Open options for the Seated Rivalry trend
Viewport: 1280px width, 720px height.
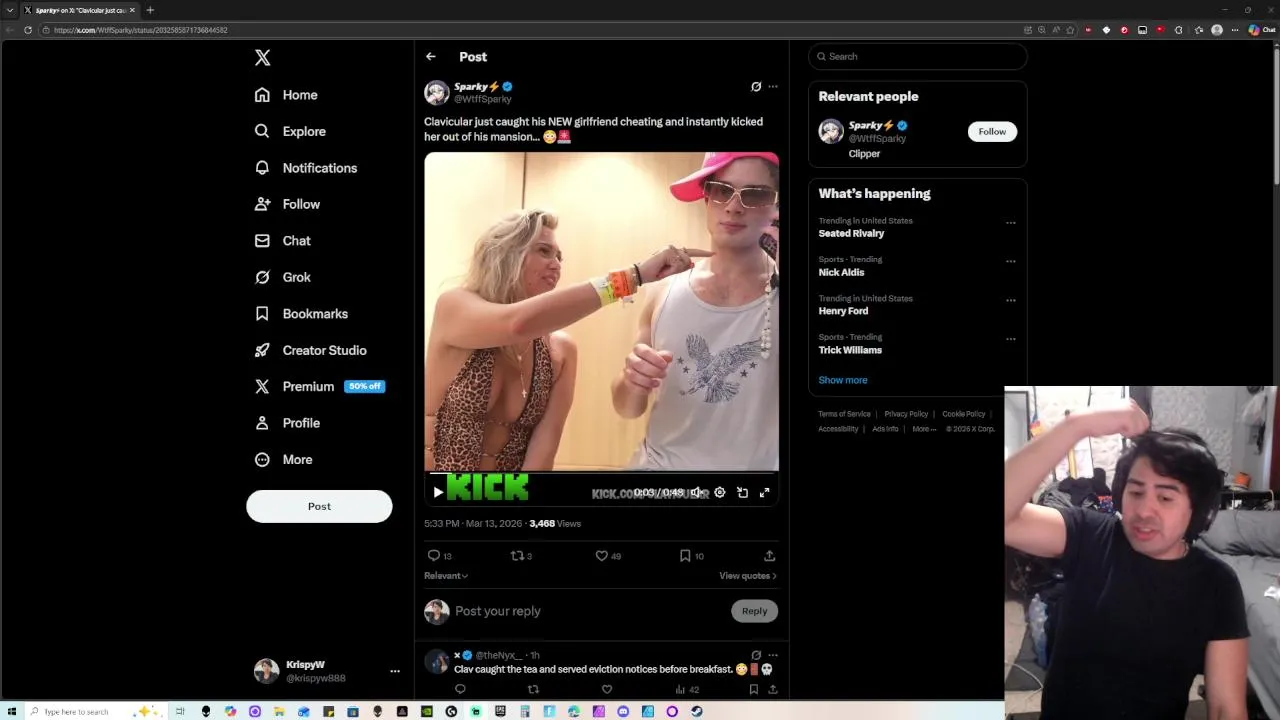click(1011, 223)
